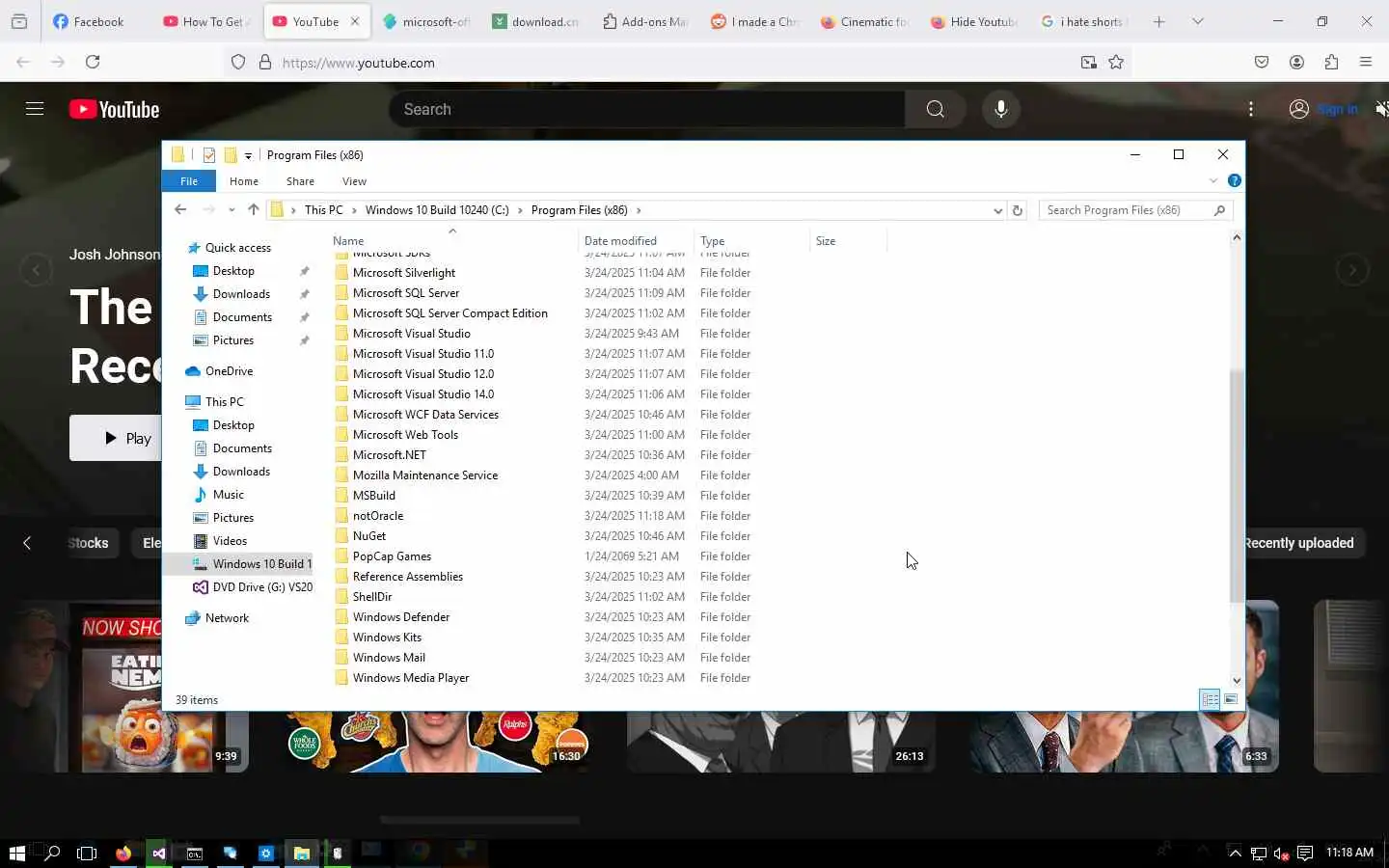Viewport: 1389px width, 868px height.
Task: Select the Microsoft Silverlight folder
Action: click(404, 273)
